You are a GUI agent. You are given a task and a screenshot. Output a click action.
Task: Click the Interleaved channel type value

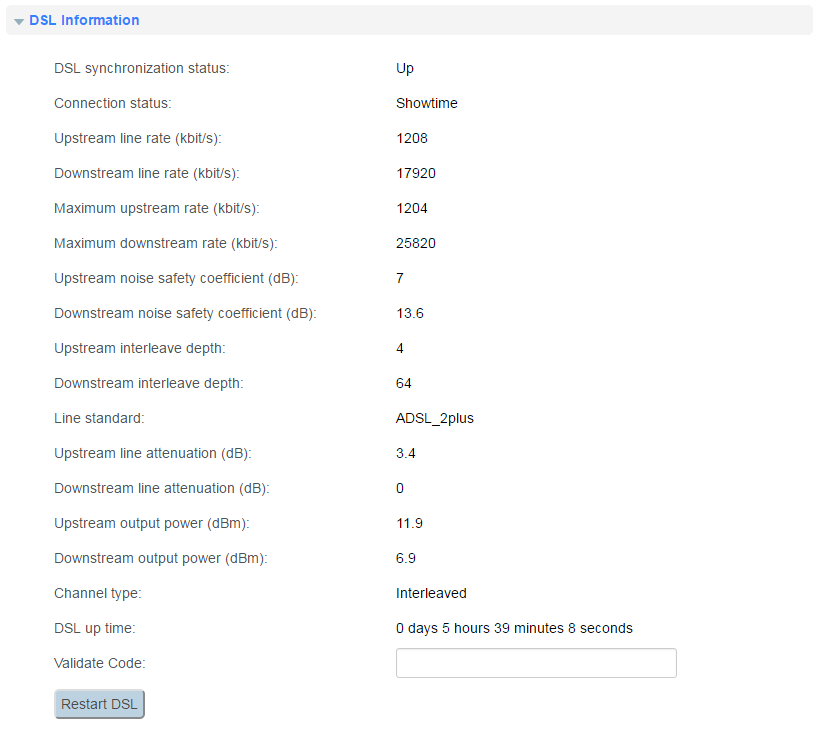pos(431,593)
